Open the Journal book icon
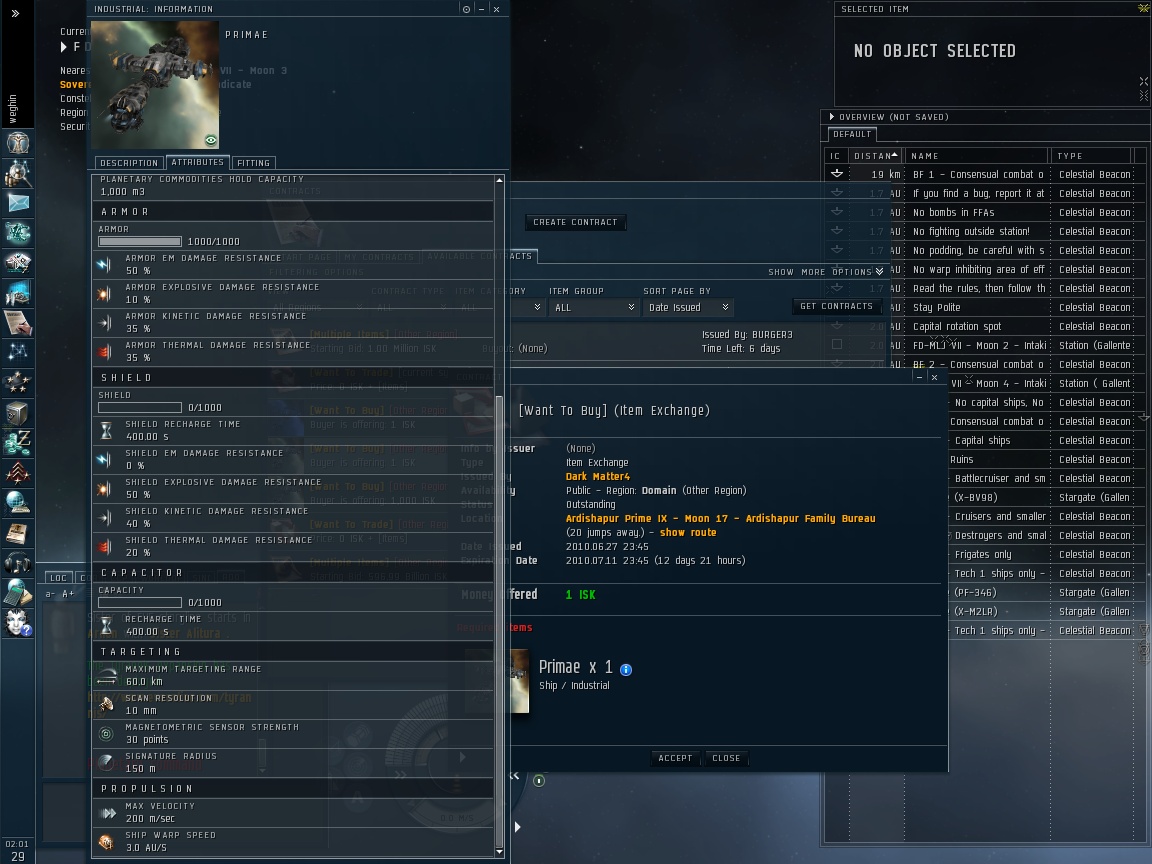This screenshot has height=864, width=1152. point(18,533)
